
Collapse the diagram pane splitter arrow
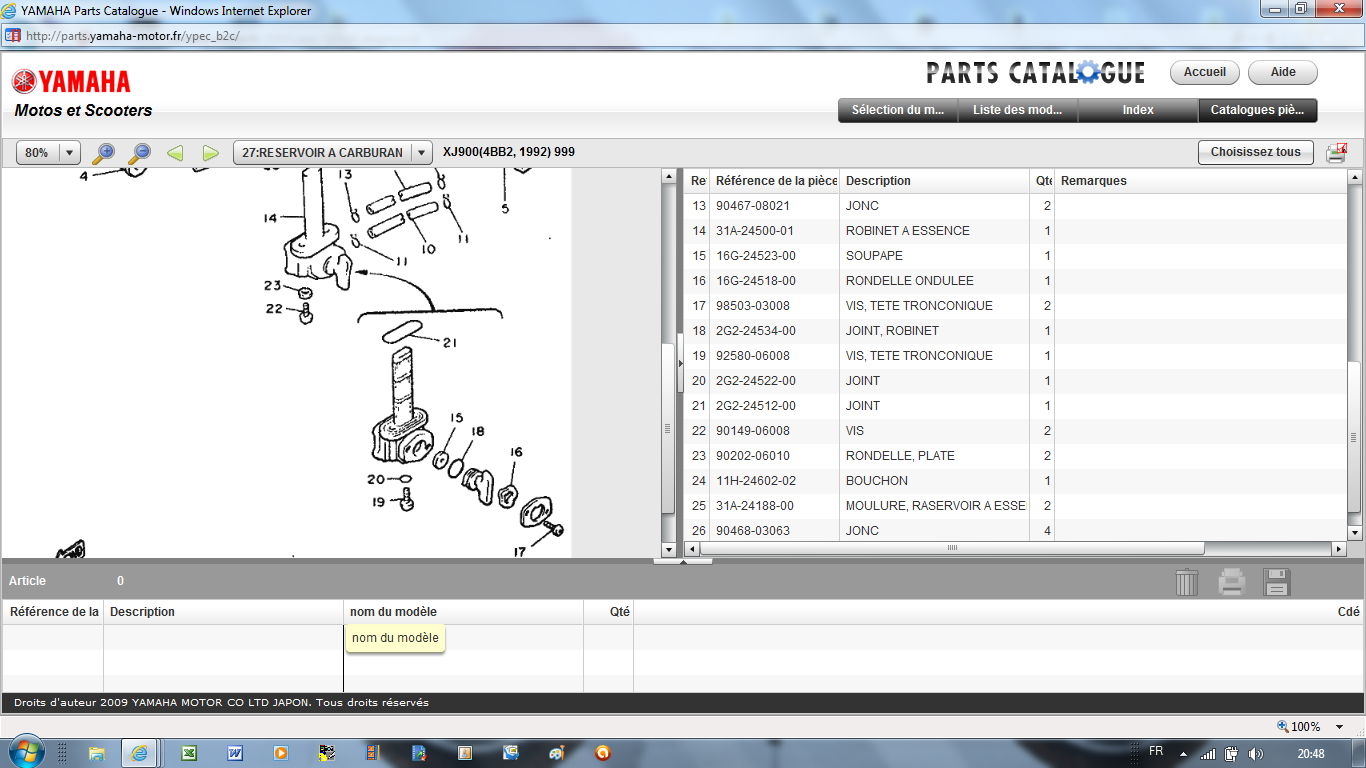tap(681, 363)
